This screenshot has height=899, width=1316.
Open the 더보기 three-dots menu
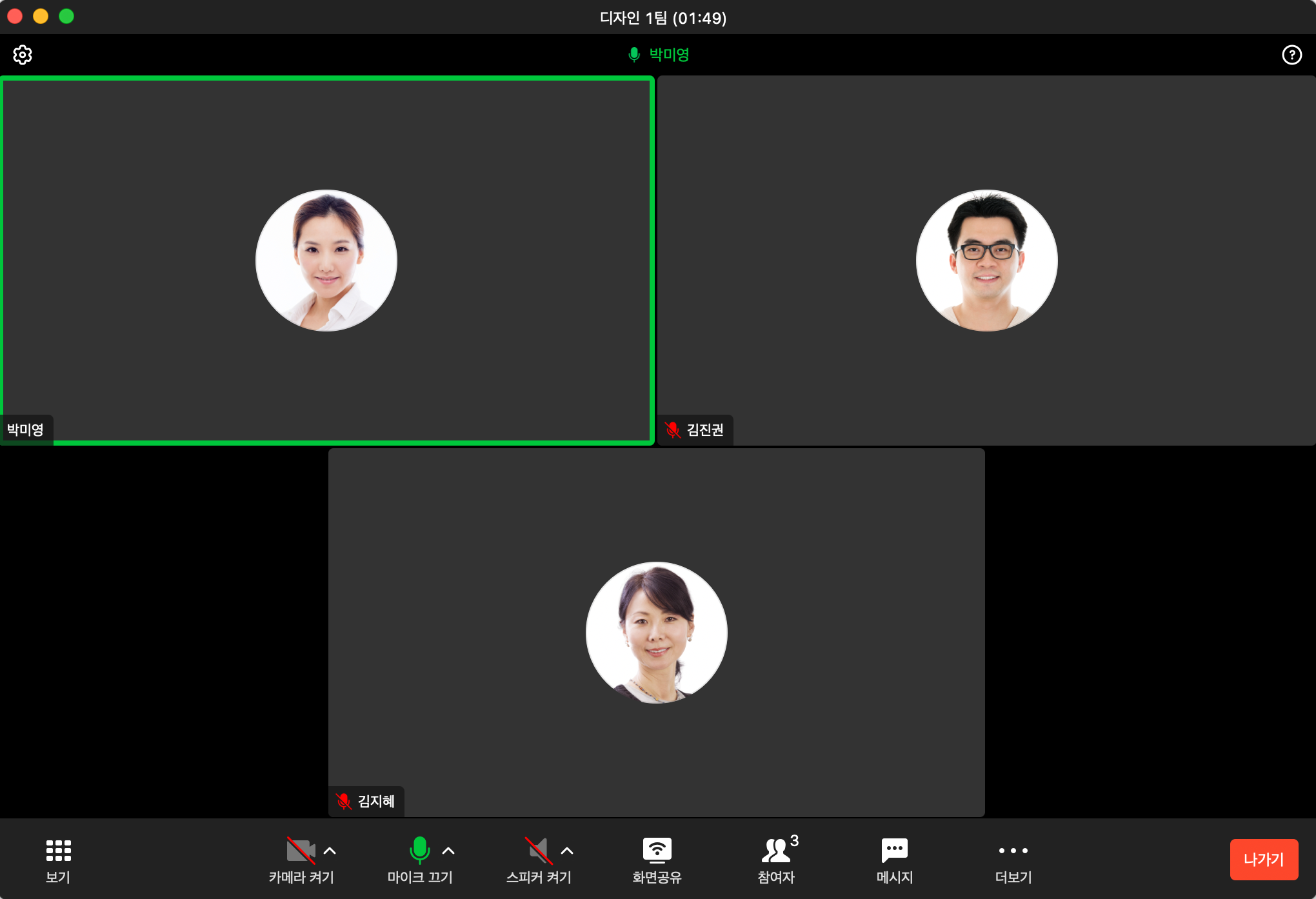[x=1013, y=851]
